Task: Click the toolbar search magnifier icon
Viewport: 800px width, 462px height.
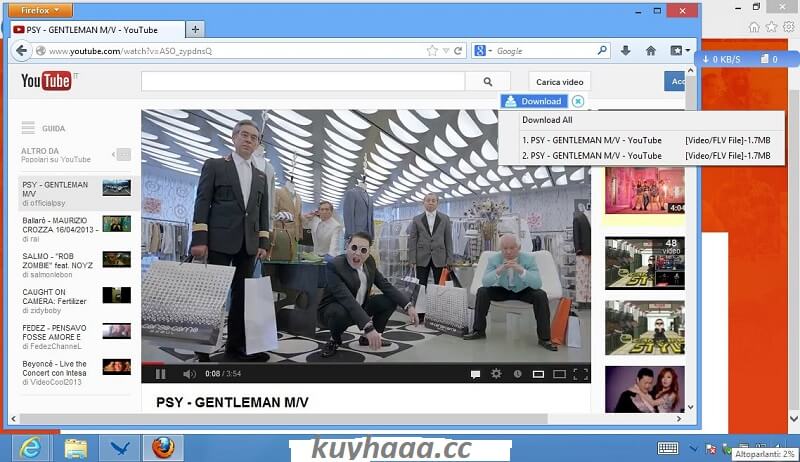Action: 602,50
